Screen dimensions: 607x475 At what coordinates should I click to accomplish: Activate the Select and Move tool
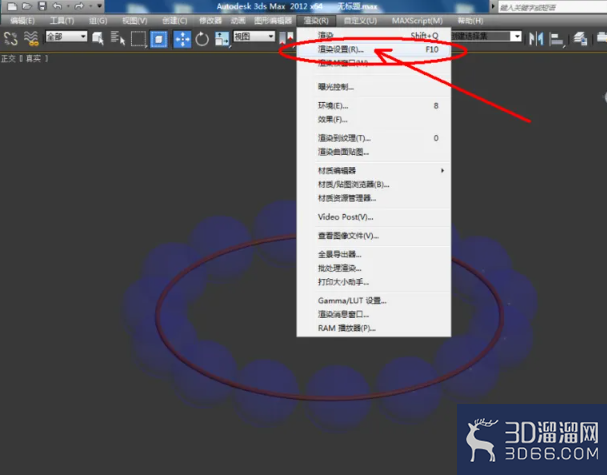[182, 39]
